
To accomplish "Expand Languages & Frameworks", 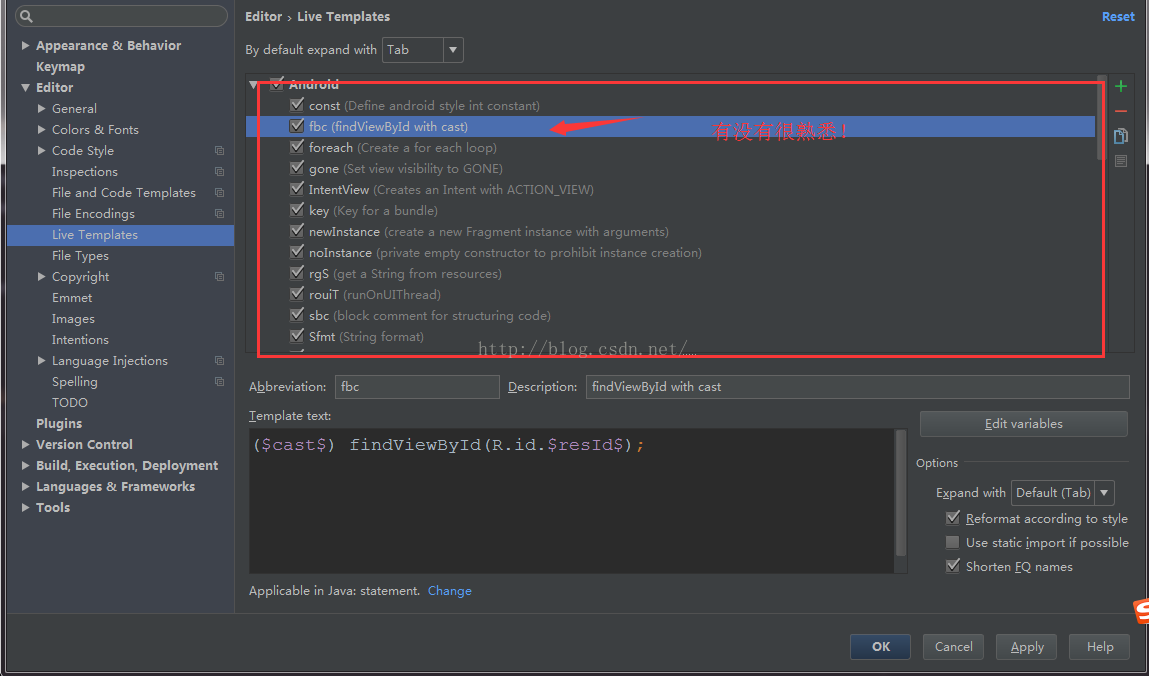I will [x=26, y=486].
